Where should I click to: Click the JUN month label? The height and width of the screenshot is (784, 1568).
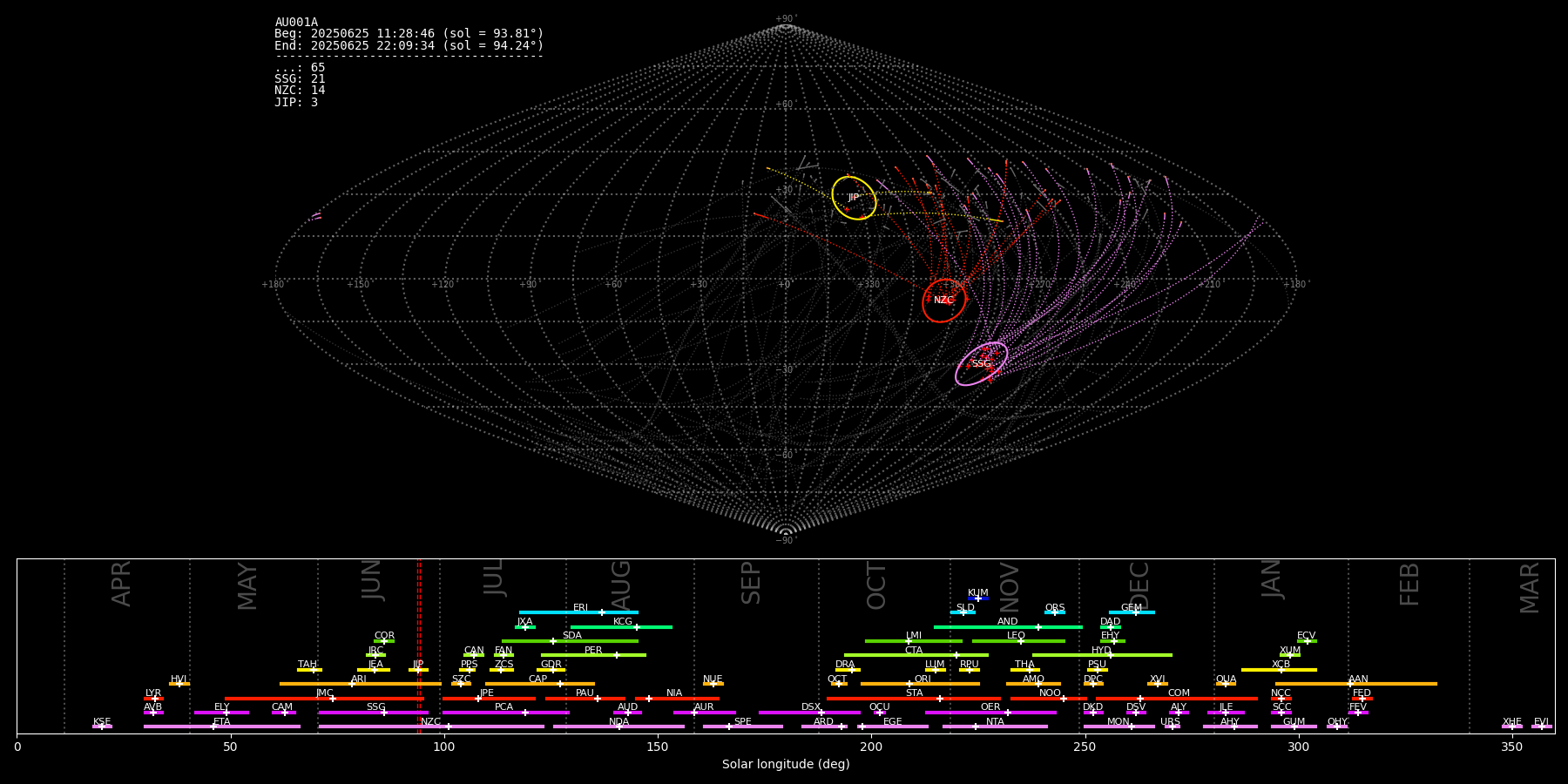372,579
